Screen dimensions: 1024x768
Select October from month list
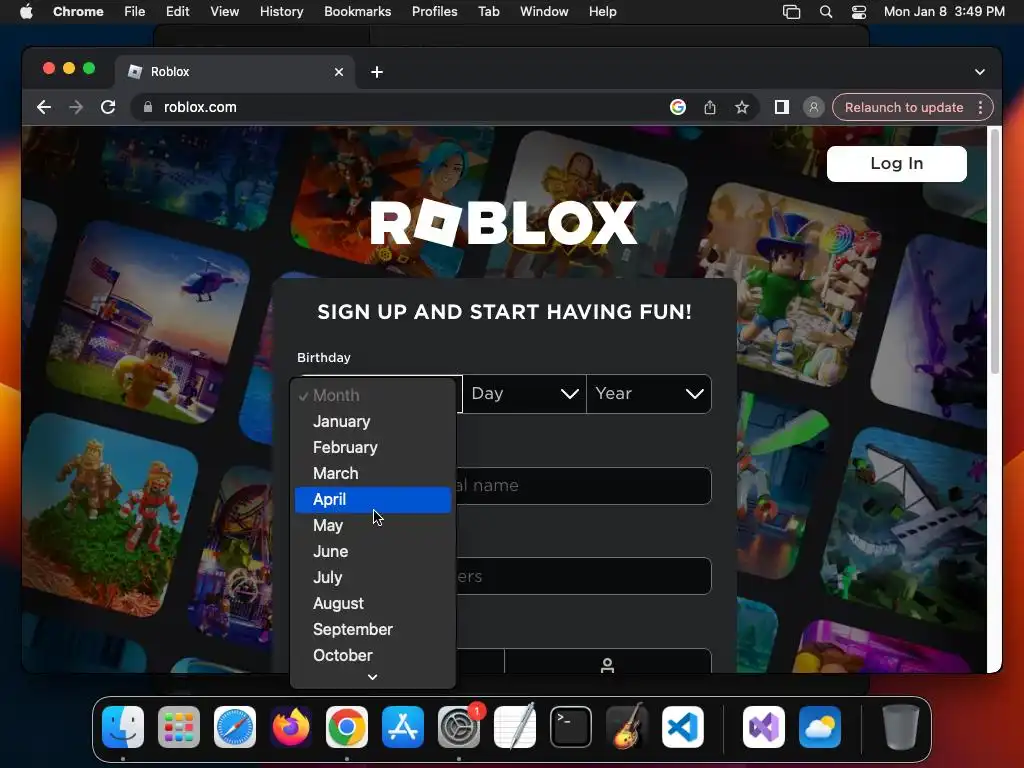click(373, 655)
